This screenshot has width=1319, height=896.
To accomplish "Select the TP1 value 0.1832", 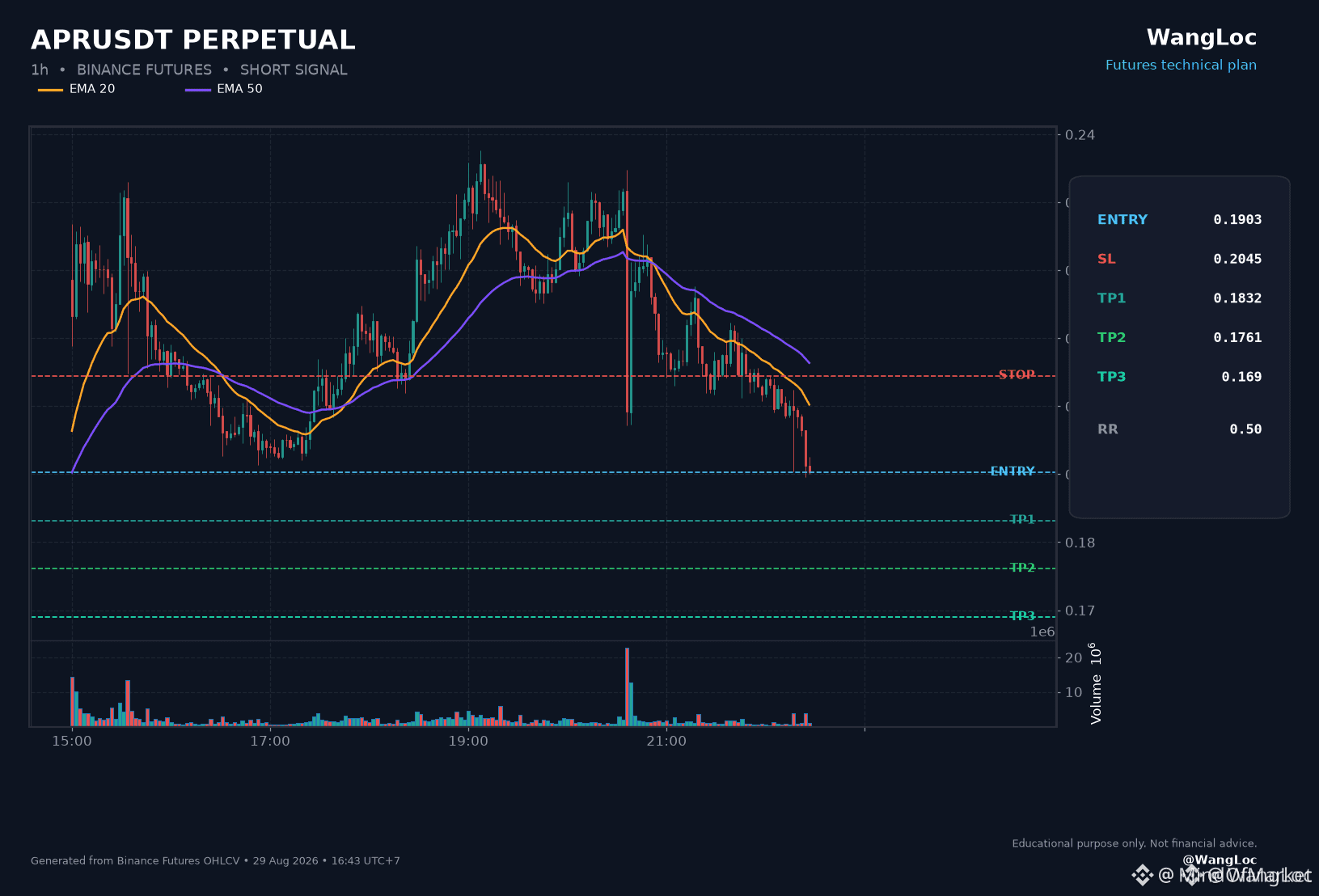I will [x=1237, y=298].
